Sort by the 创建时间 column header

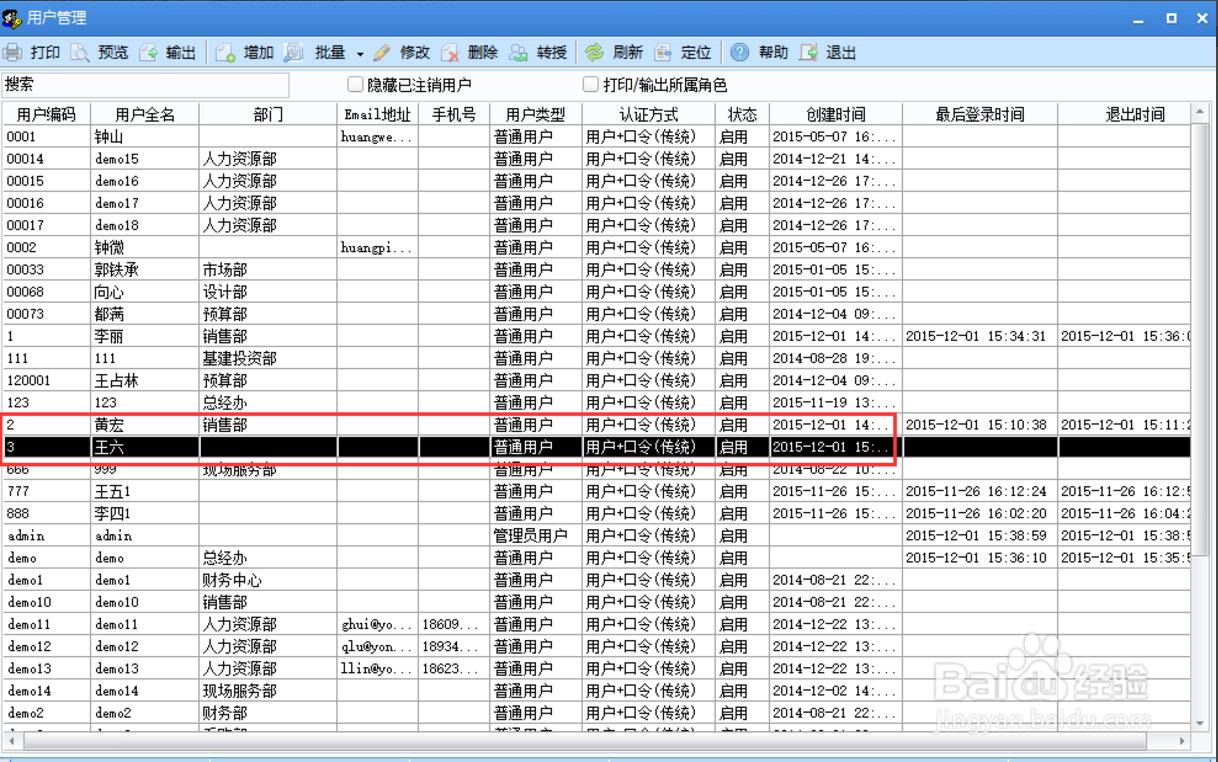(835, 114)
